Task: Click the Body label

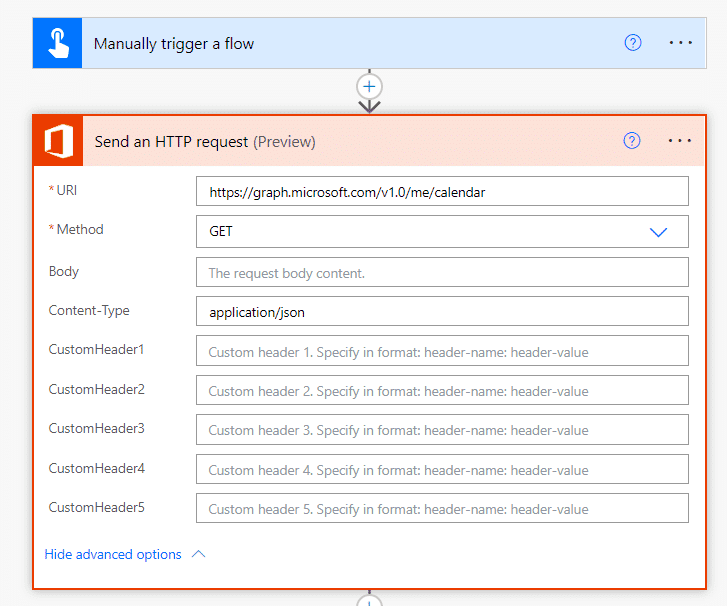Action: (x=64, y=271)
